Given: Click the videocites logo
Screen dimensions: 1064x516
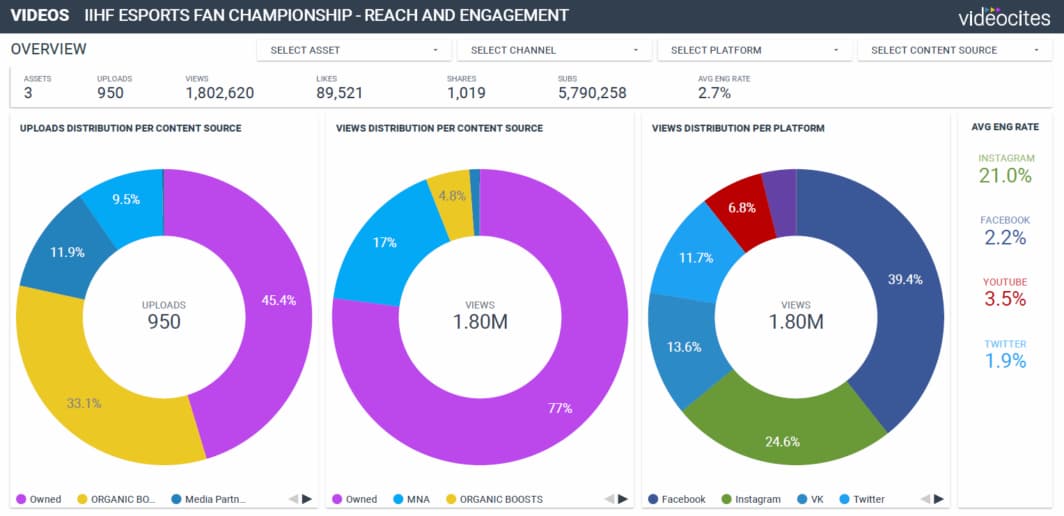Looking at the screenshot, I should pos(1004,16).
